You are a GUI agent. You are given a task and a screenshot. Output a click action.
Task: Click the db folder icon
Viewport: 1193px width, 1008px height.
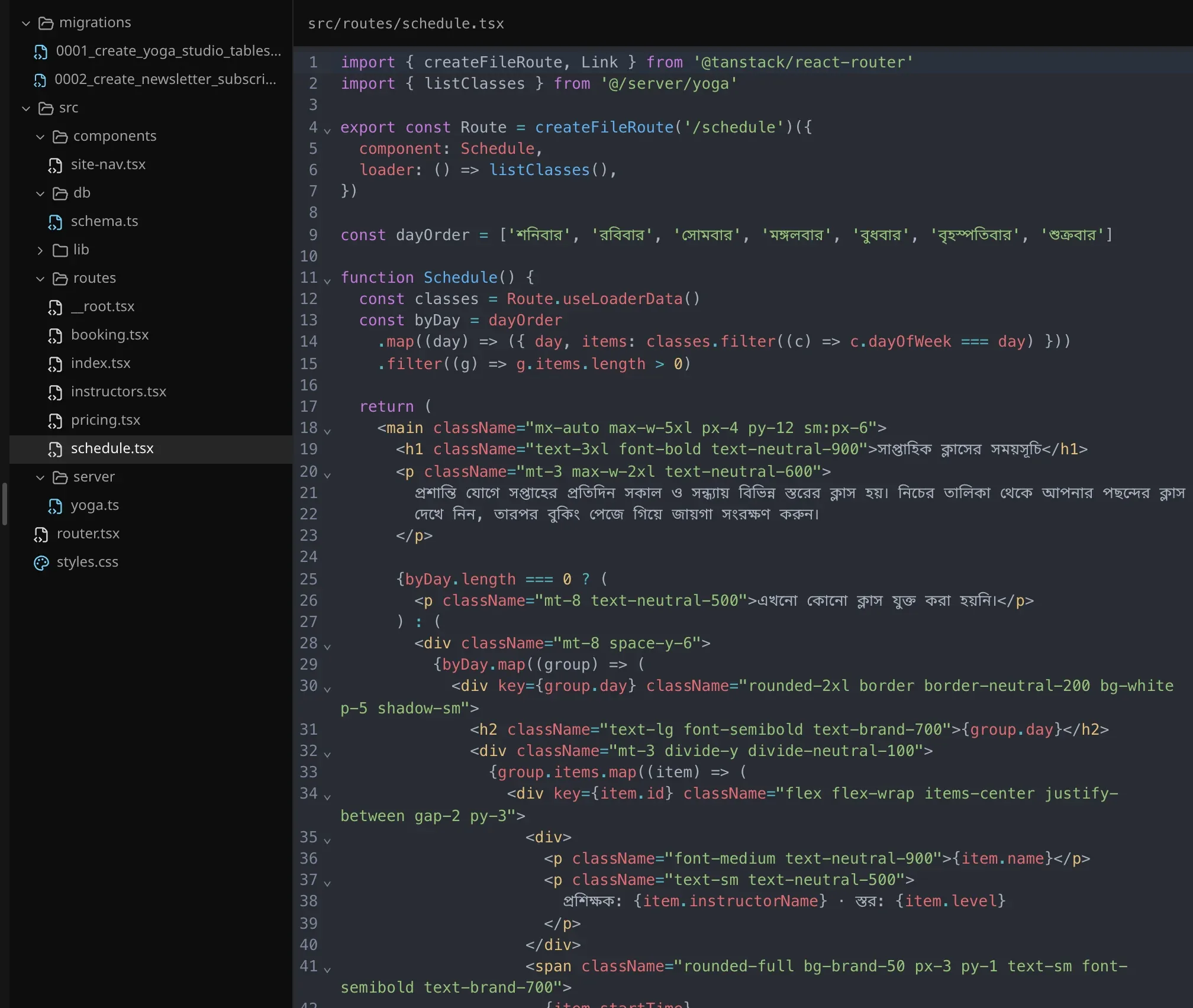(x=60, y=193)
